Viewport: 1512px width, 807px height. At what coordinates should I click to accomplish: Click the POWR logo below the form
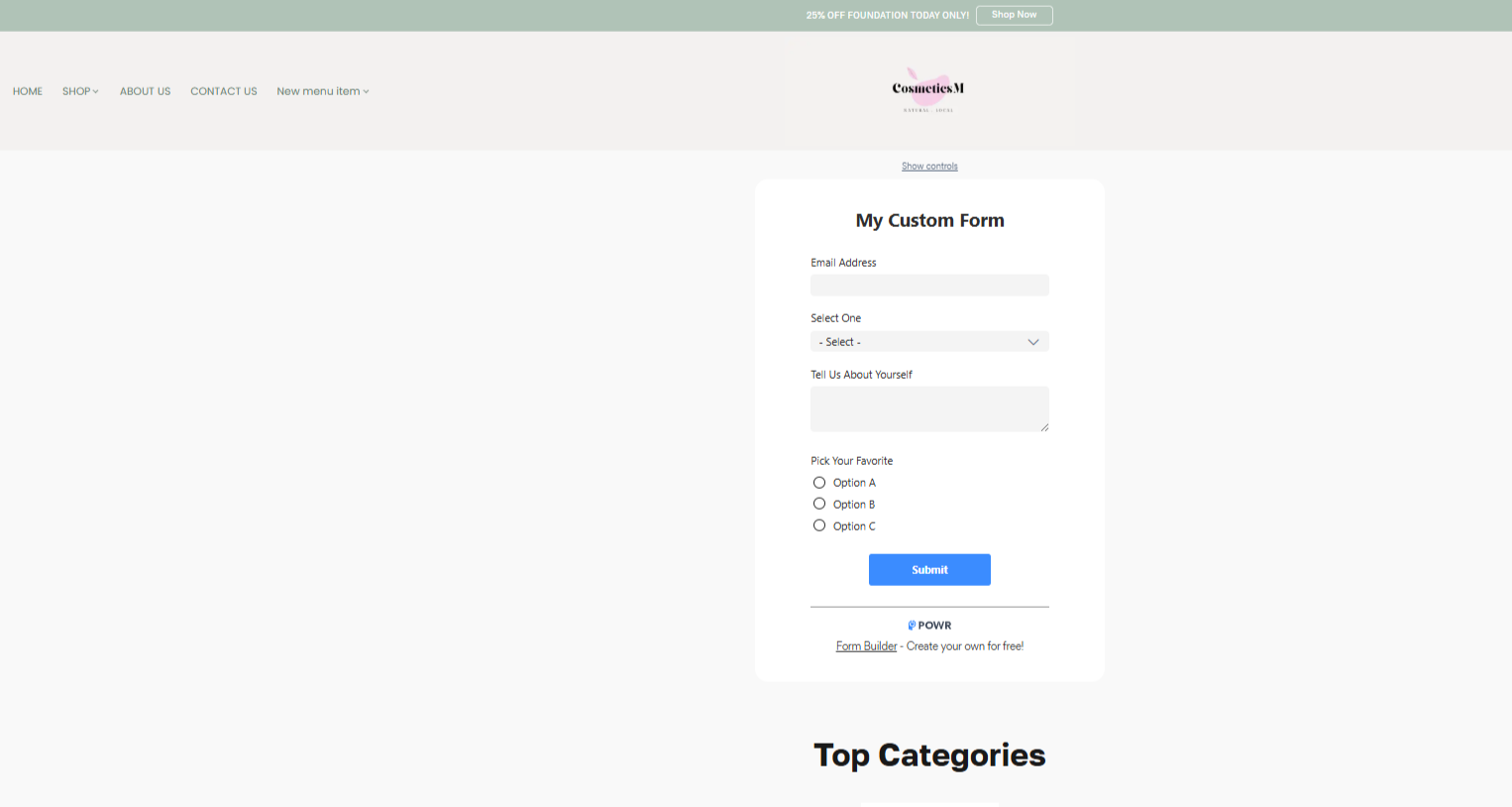point(929,626)
